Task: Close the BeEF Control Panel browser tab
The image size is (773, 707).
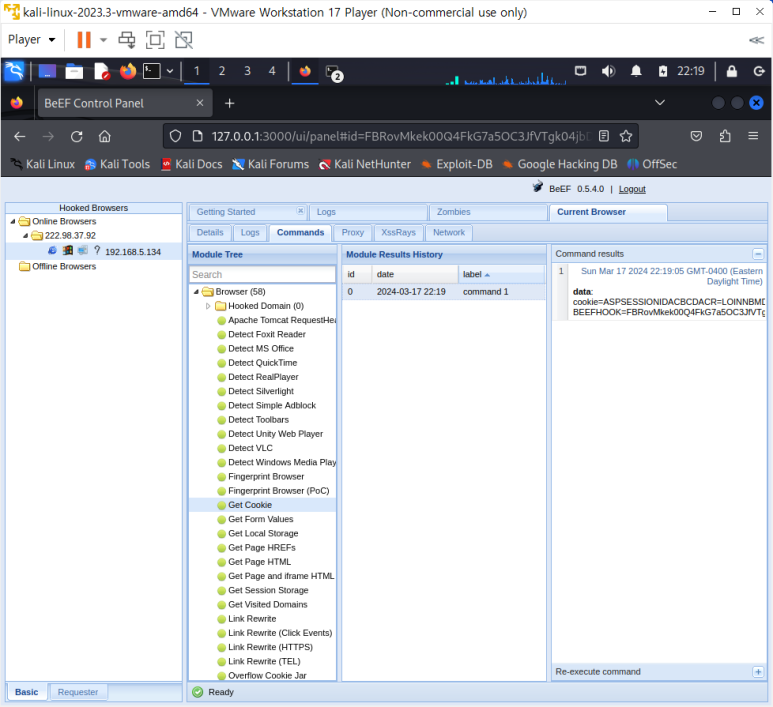Action: tap(200, 103)
